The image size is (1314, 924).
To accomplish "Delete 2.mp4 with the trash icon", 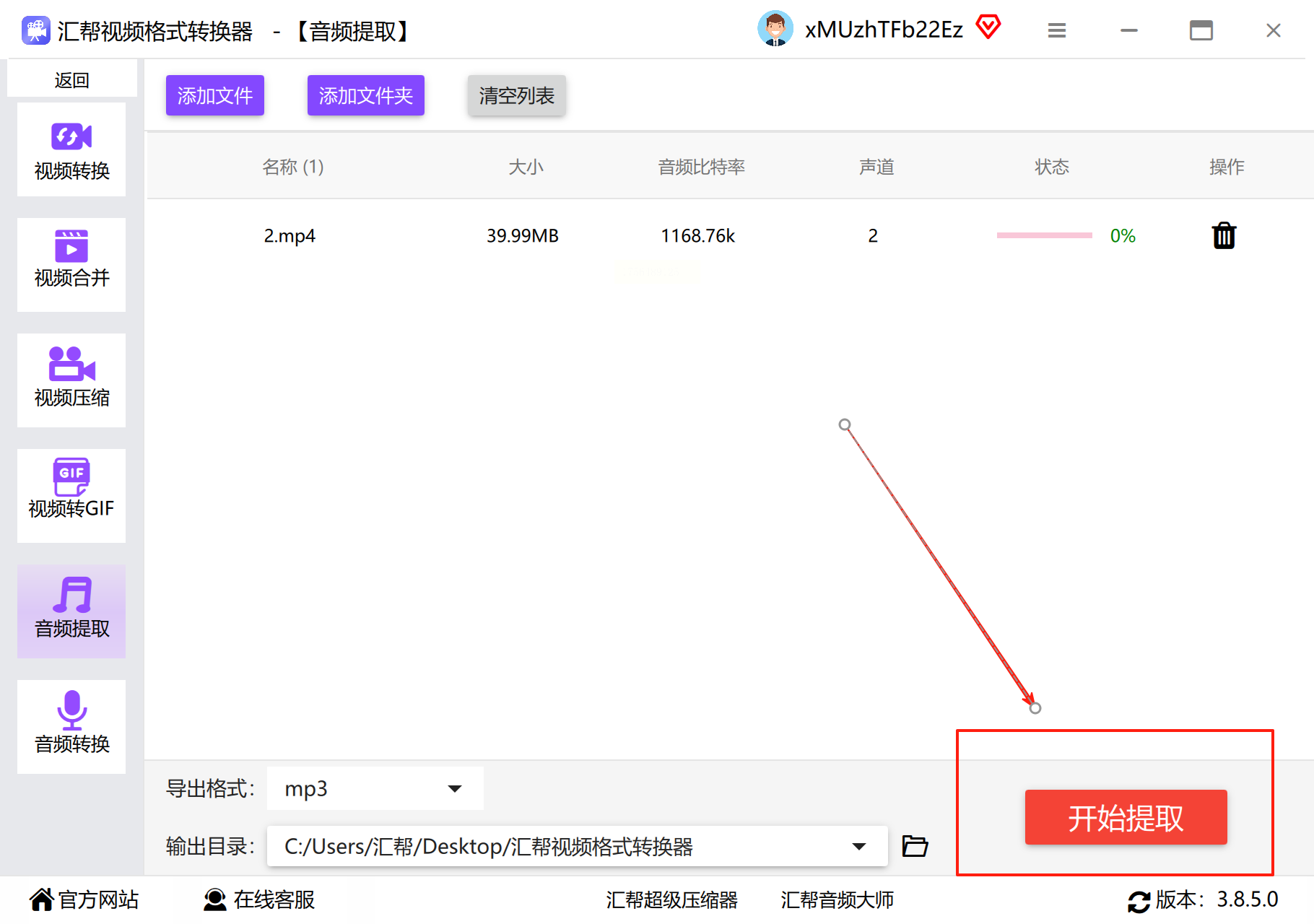I will [x=1224, y=235].
